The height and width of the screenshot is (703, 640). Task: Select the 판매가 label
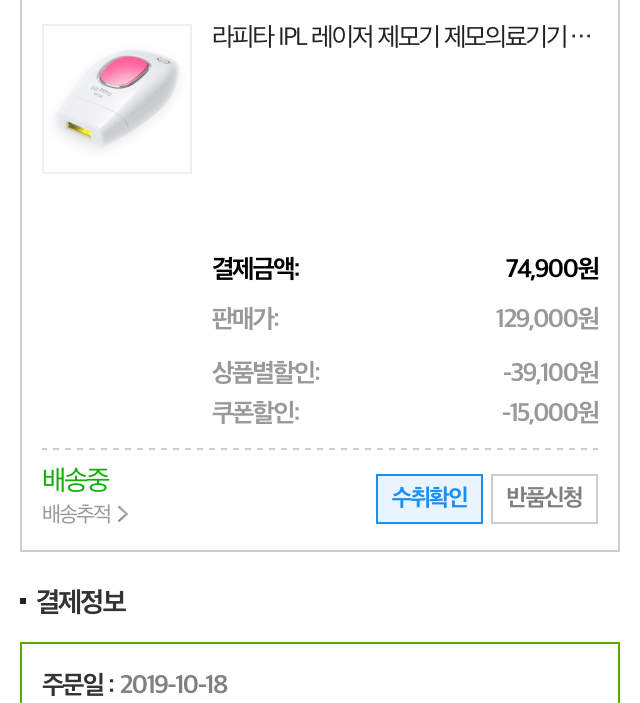pyautogui.click(x=245, y=319)
